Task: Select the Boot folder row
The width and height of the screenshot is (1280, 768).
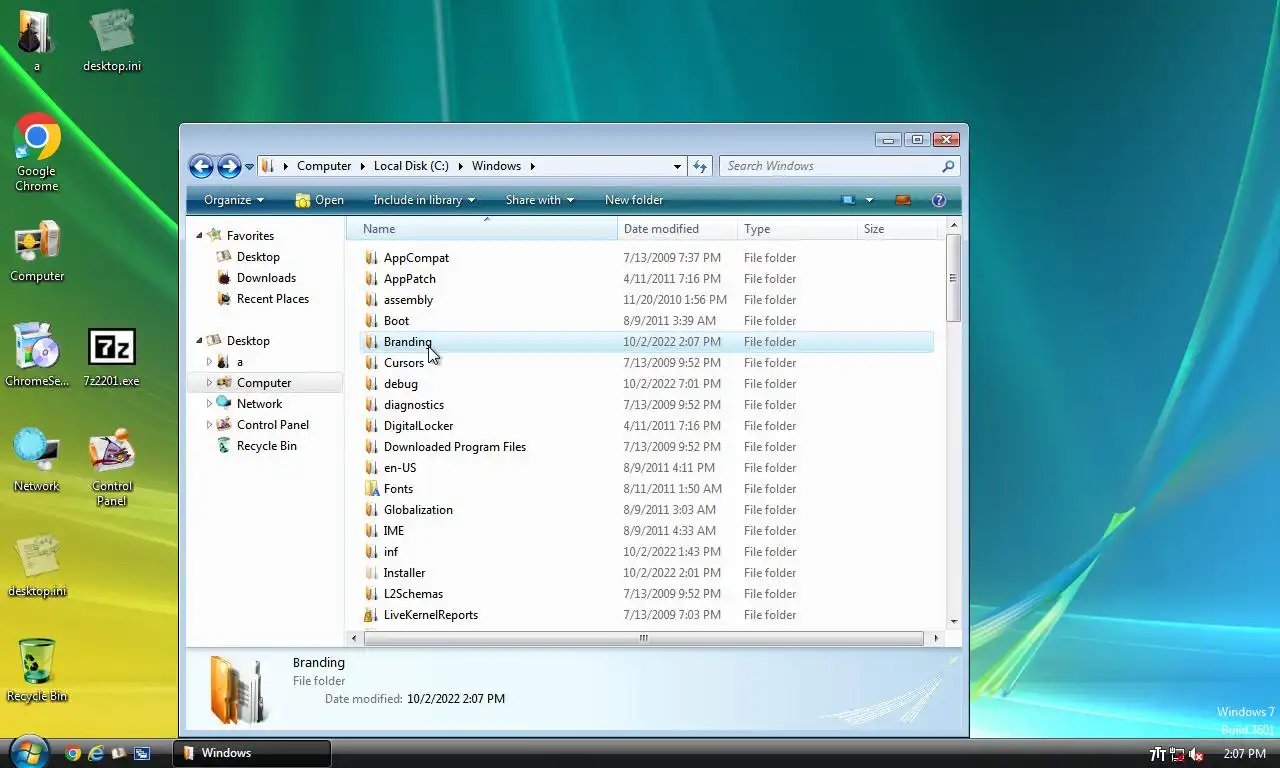Action: [646, 321]
